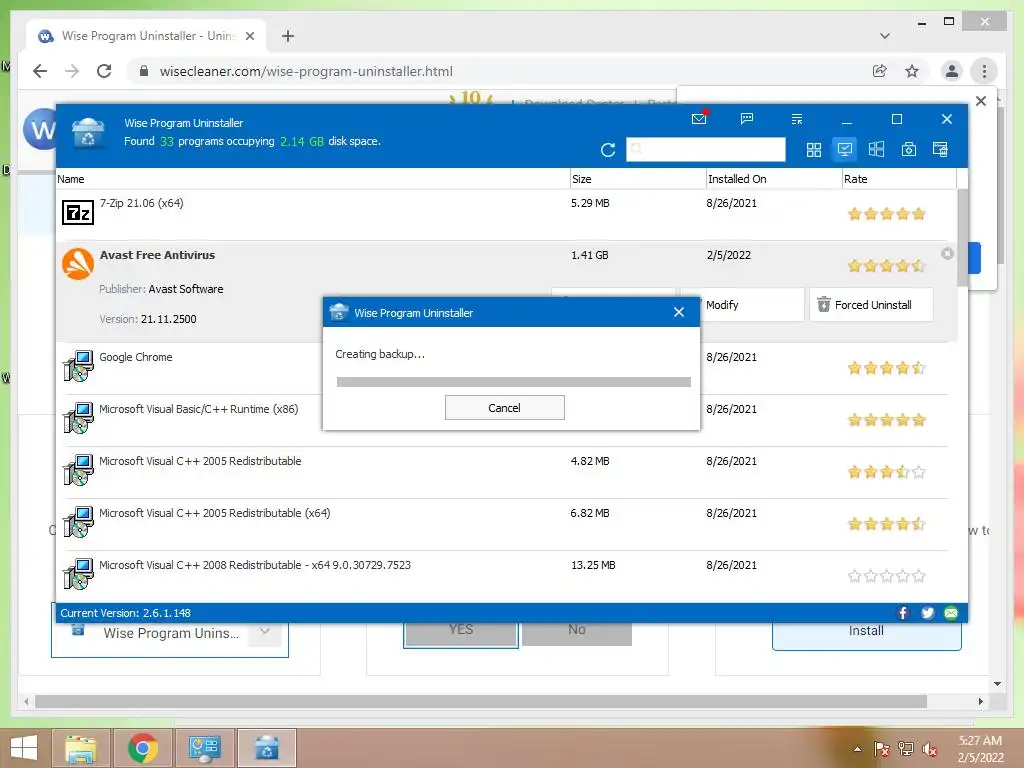Sort programs by Name column
1024x768 pixels.
[x=312, y=179]
